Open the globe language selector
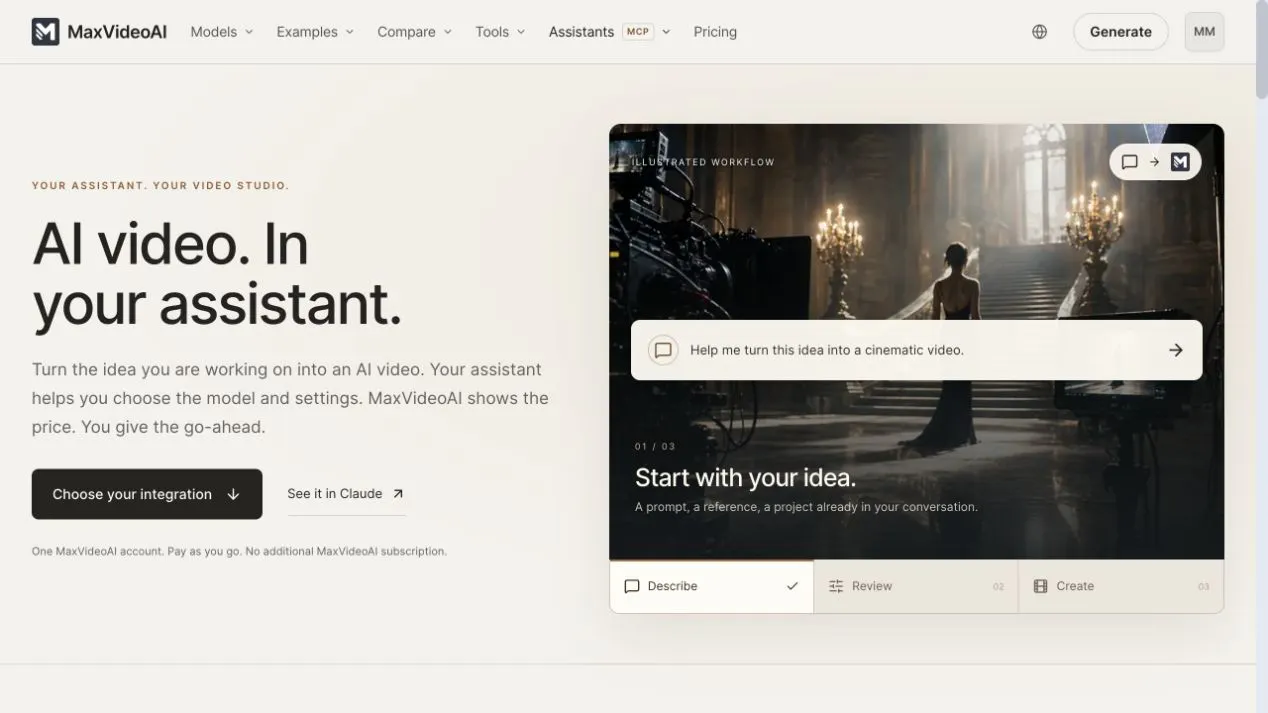The height and width of the screenshot is (713, 1268). point(1040,32)
